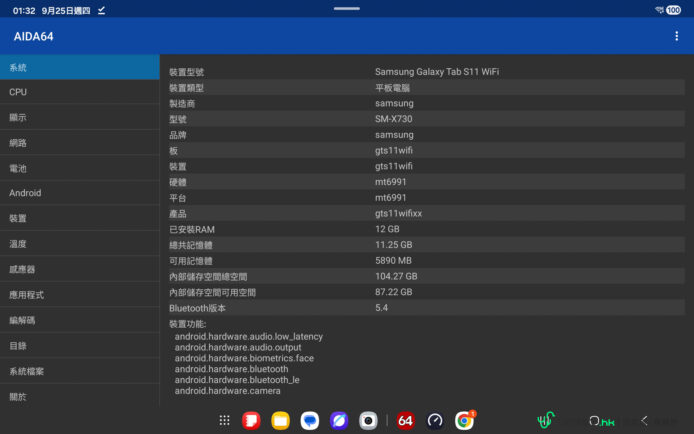694x434 pixels.
Task: Tap the checkmark notification icon in status bar
Action: click(x=101, y=10)
